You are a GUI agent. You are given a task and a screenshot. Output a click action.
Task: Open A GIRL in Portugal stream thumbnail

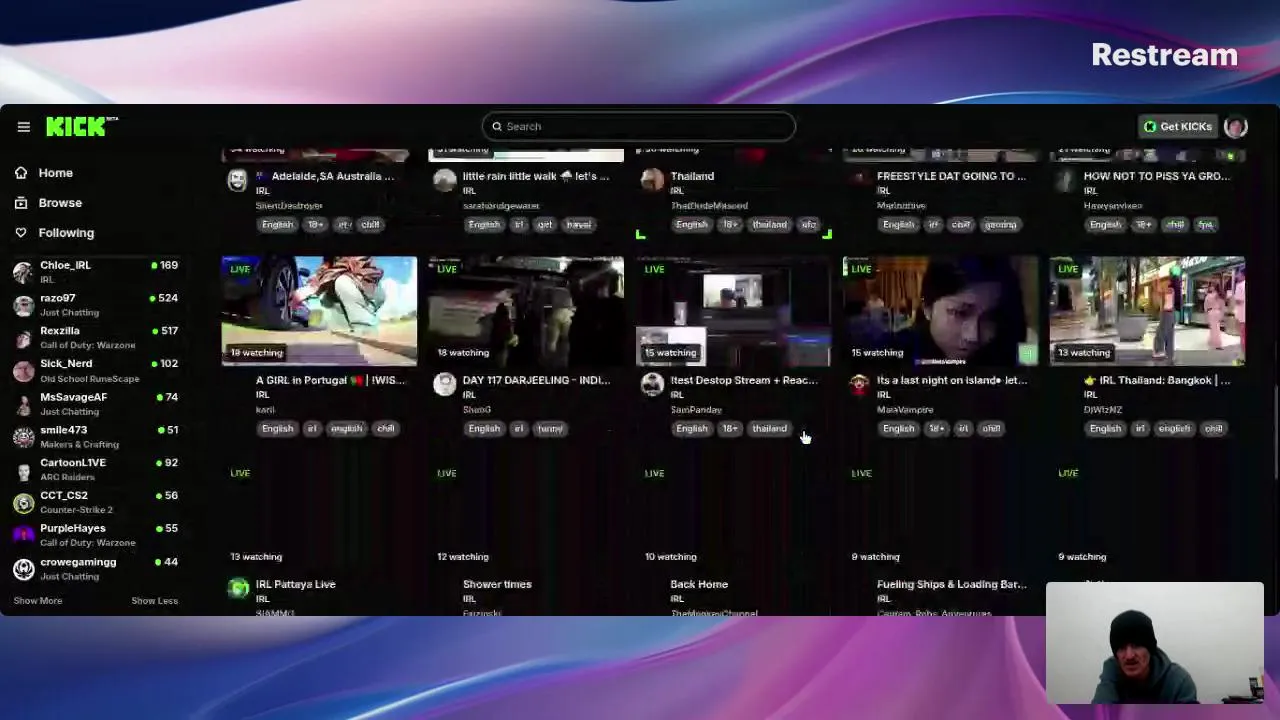point(319,311)
